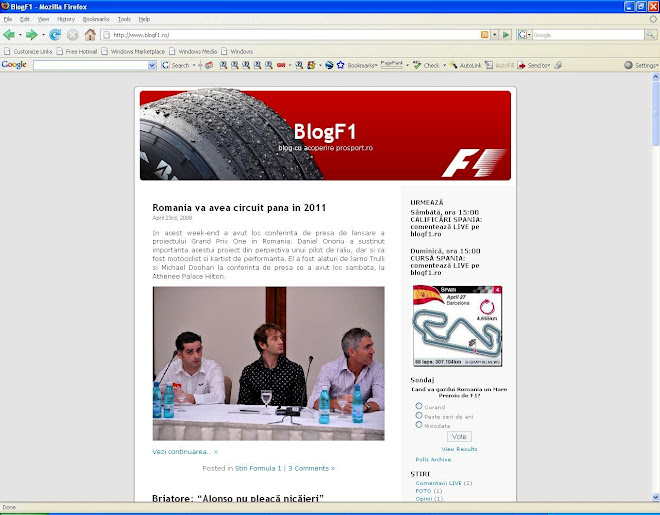Select the Peste zeci de ani poll option
This screenshot has height=515, width=660.
419,416
